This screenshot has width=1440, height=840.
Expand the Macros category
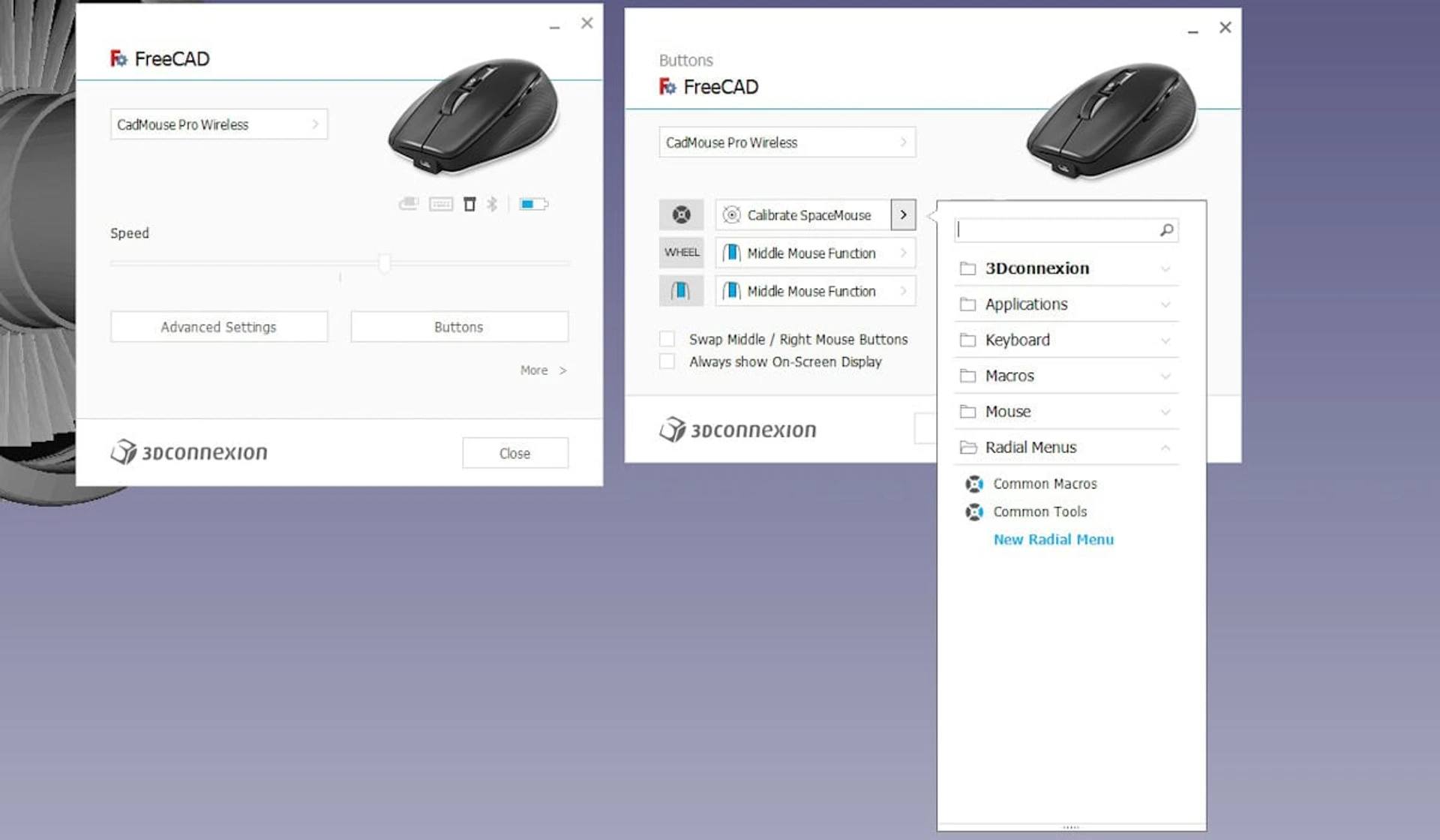point(1165,376)
